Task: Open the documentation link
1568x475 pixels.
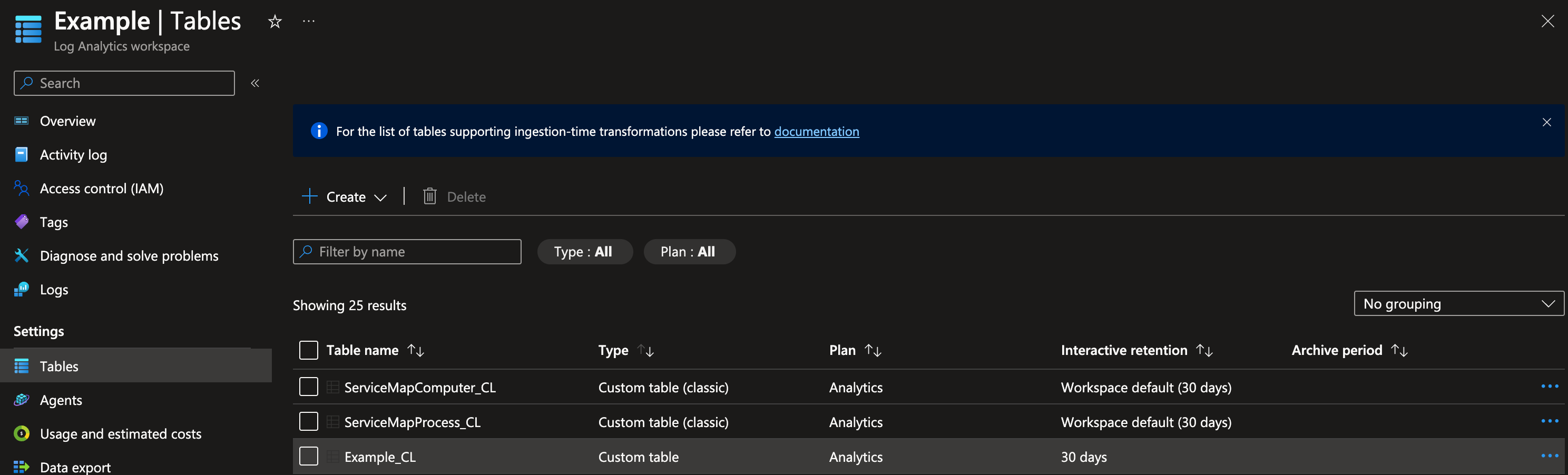Action: pos(816,131)
